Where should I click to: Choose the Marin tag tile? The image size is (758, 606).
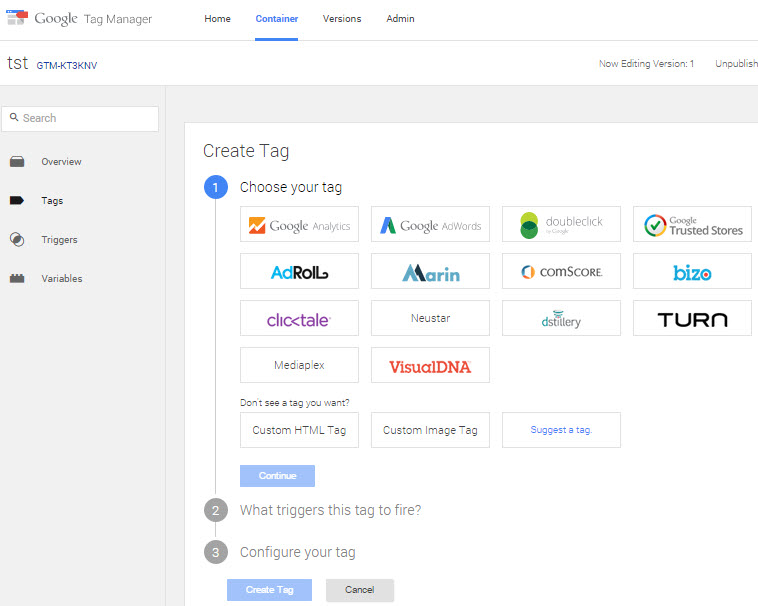click(430, 271)
